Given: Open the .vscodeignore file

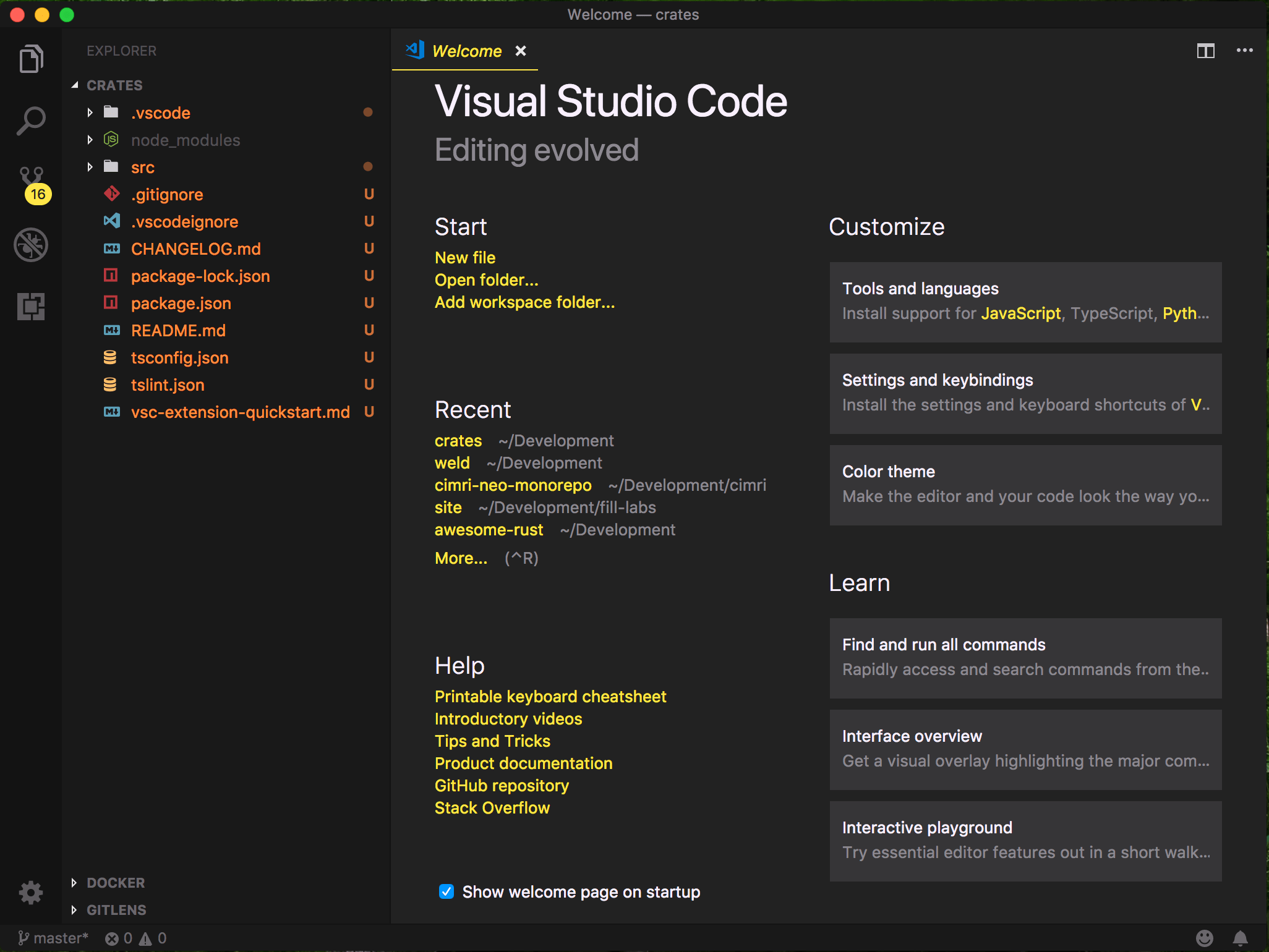Looking at the screenshot, I should [x=226, y=221].
